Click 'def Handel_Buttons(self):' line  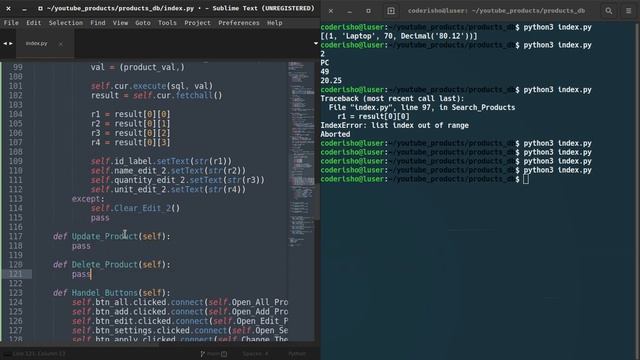pyautogui.click(x=111, y=293)
